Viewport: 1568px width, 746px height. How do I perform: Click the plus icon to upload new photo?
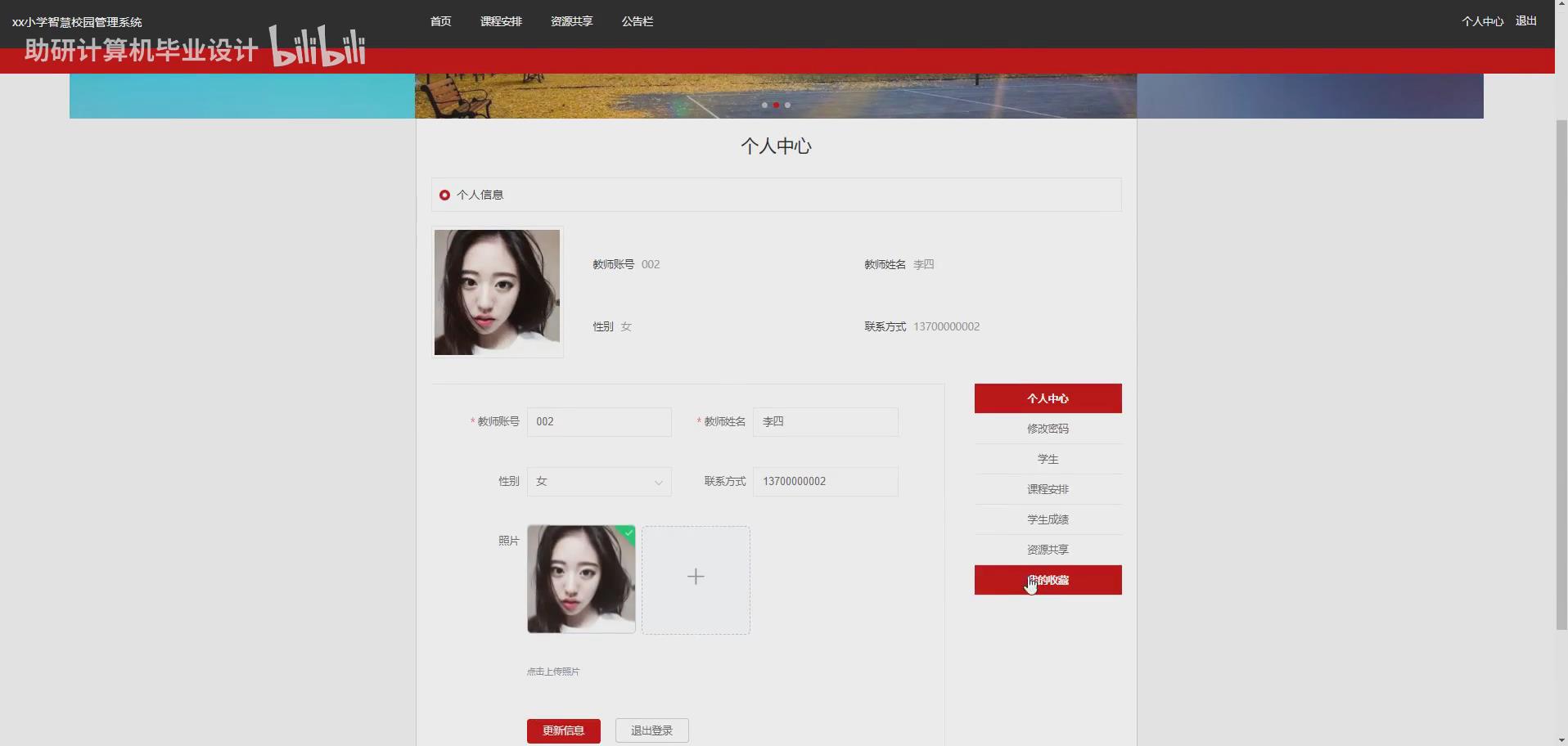point(695,577)
